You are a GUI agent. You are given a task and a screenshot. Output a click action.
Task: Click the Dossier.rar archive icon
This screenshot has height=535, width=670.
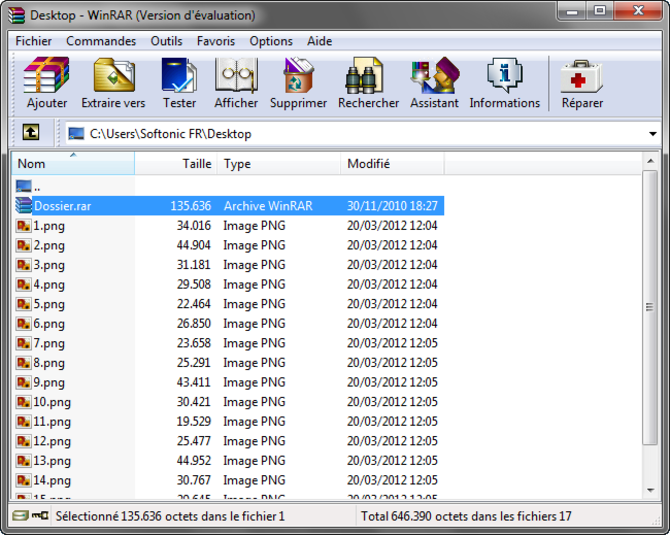tap(24, 206)
